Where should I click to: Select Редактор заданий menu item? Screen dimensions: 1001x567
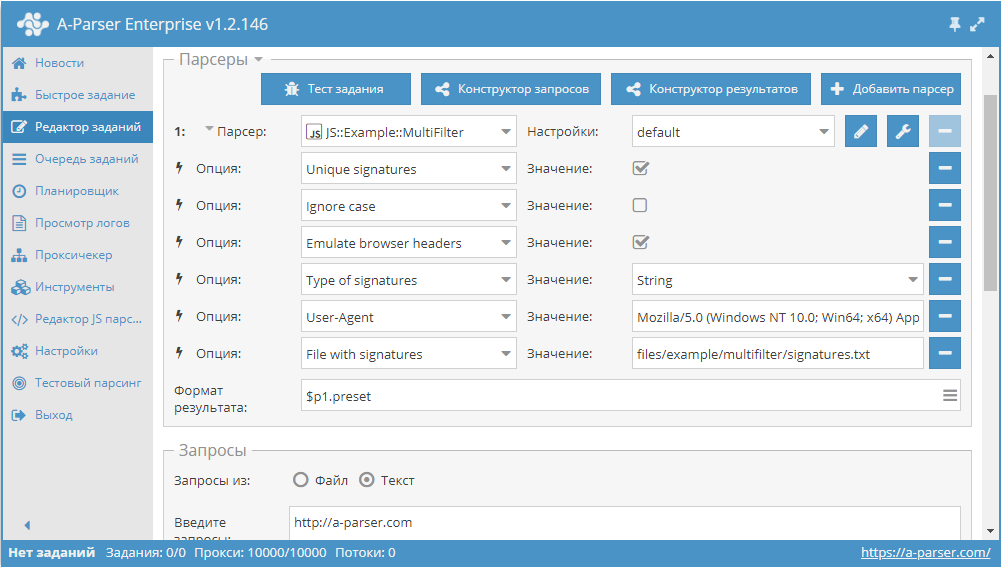77,126
